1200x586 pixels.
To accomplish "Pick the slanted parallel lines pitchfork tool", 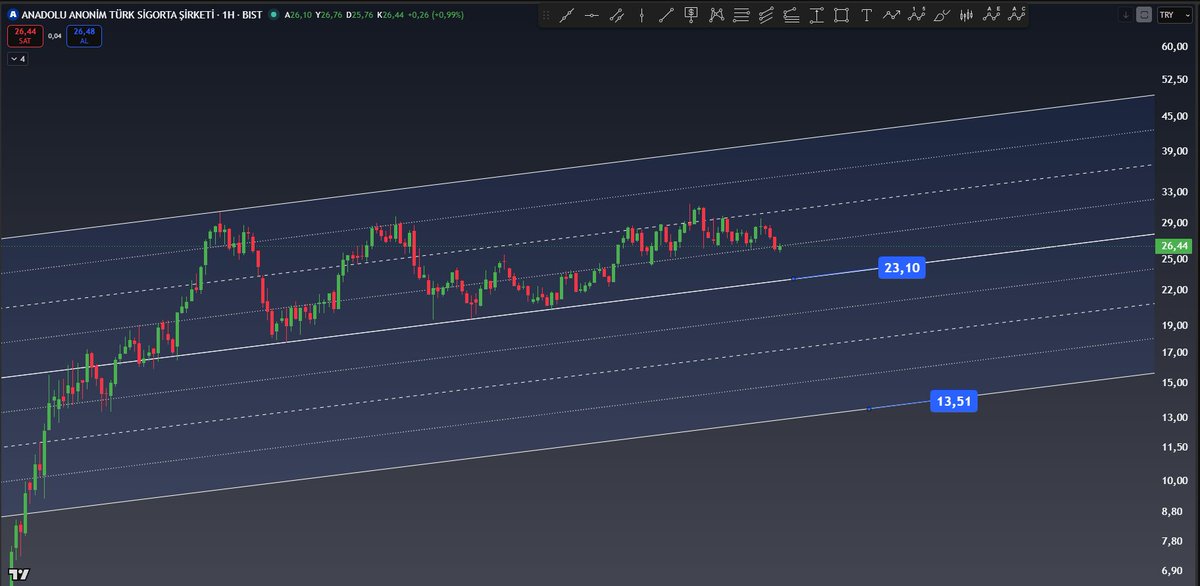I will (766, 15).
